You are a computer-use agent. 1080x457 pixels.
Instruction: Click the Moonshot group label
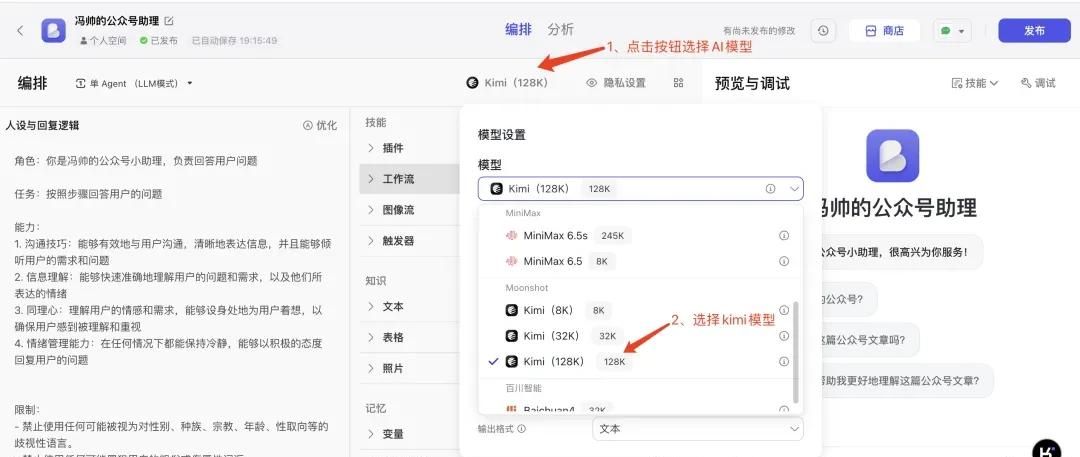(527, 287)
